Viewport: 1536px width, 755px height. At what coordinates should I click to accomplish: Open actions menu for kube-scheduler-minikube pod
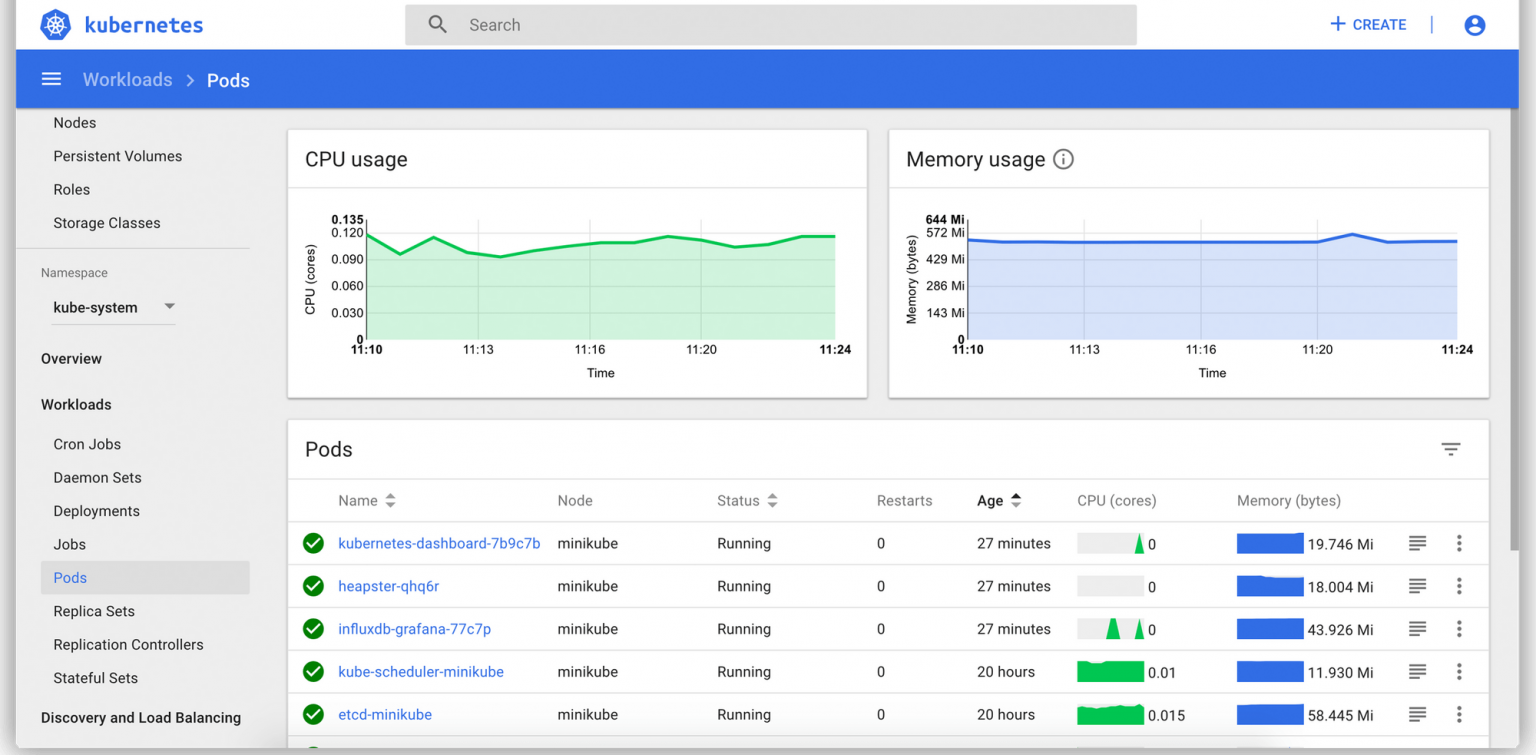pos(1459,672)
